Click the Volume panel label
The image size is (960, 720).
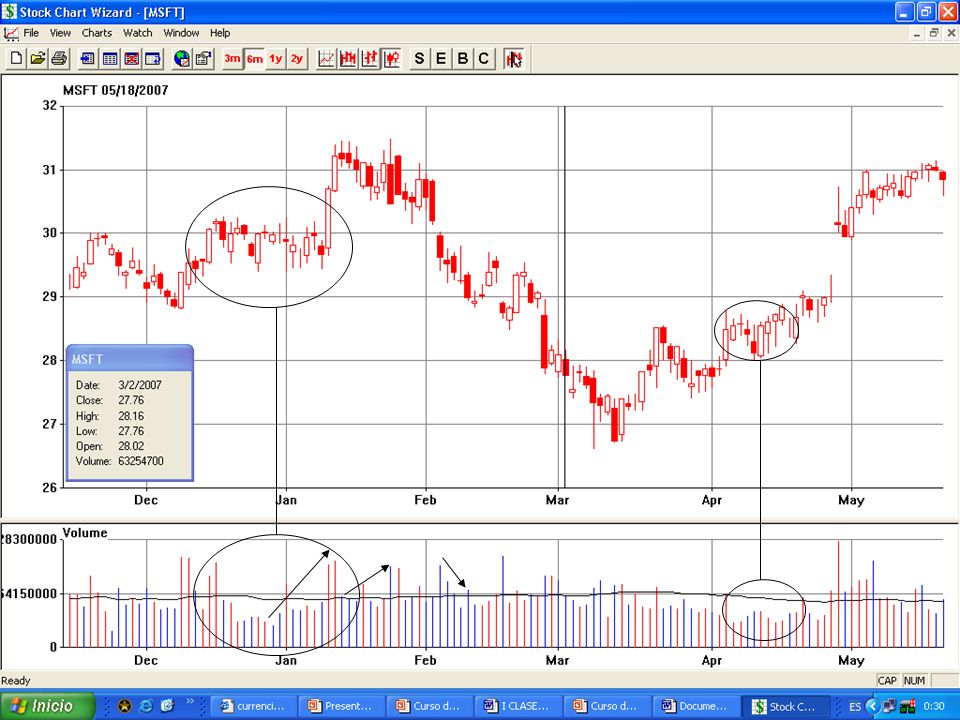[85, 533]
